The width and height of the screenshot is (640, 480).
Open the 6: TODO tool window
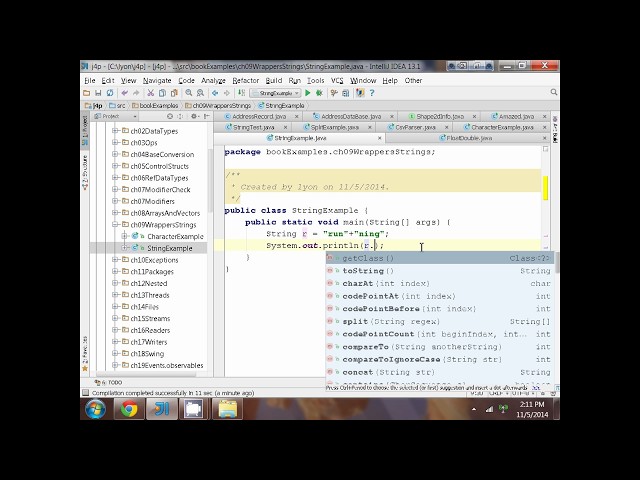pyautogui.click(x=108, y=382)
